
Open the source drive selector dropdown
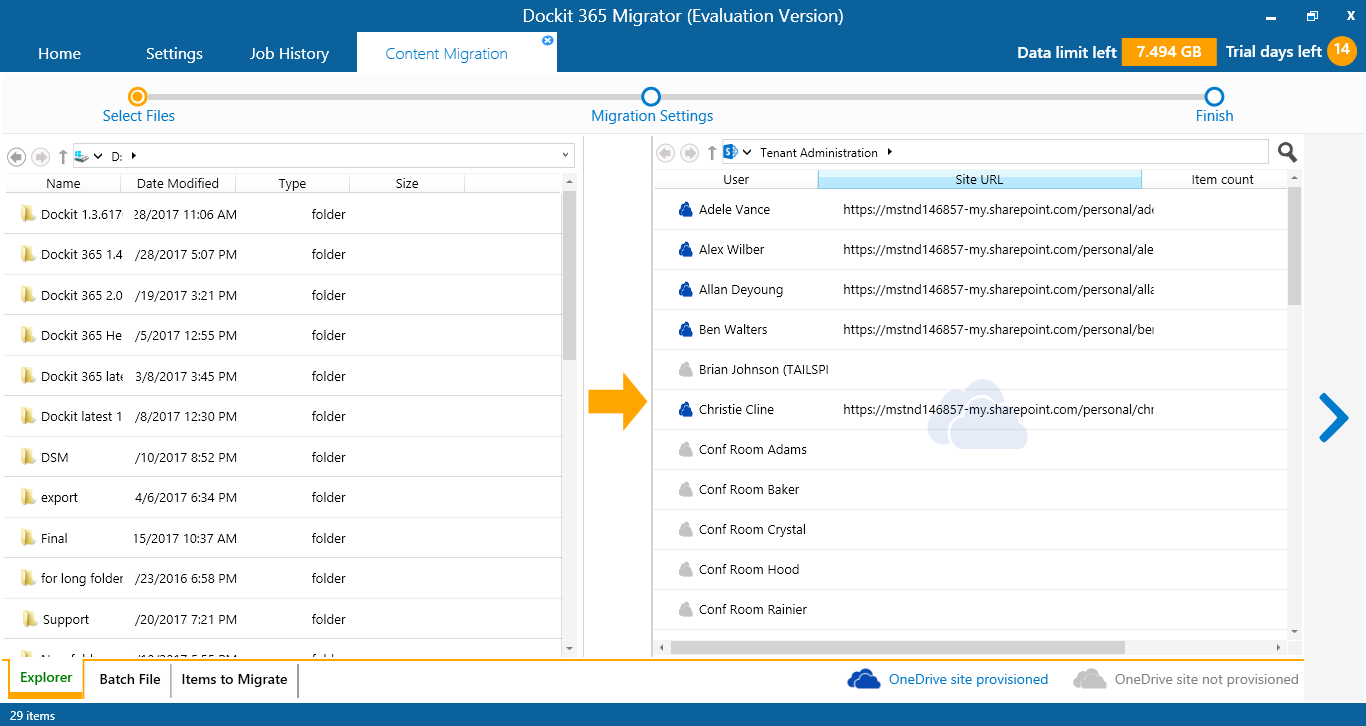(x=99, y=156)
